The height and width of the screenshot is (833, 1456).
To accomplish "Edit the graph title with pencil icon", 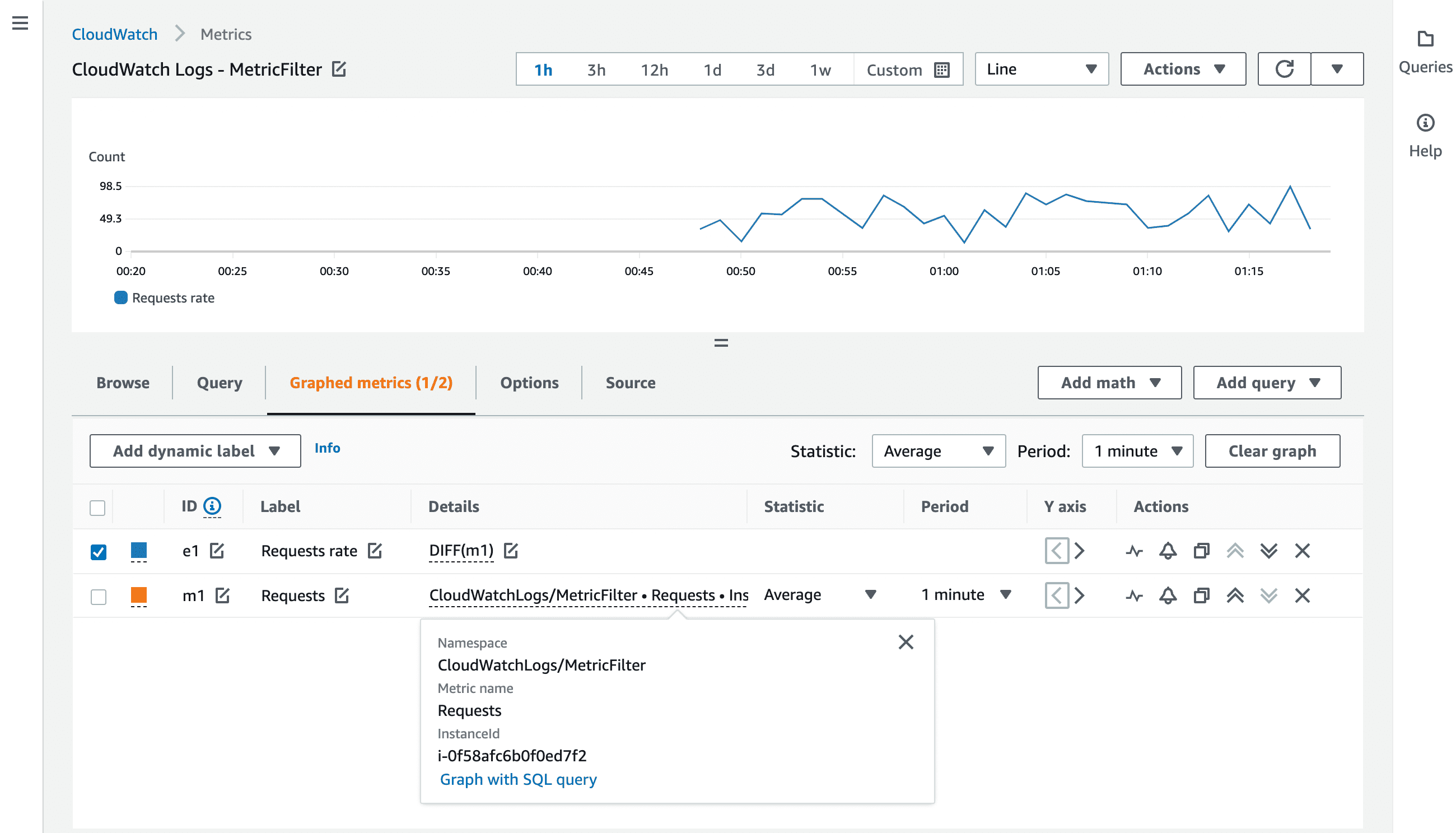I will click(x=339, y=69).
